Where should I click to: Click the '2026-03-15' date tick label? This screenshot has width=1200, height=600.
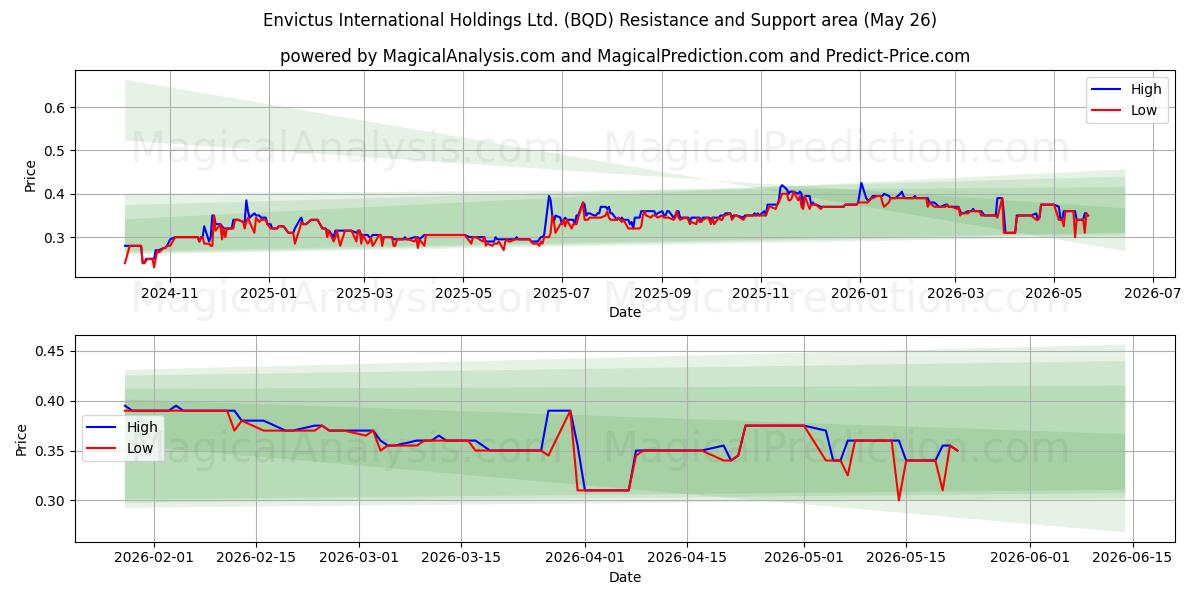click(x=460, y=559)
